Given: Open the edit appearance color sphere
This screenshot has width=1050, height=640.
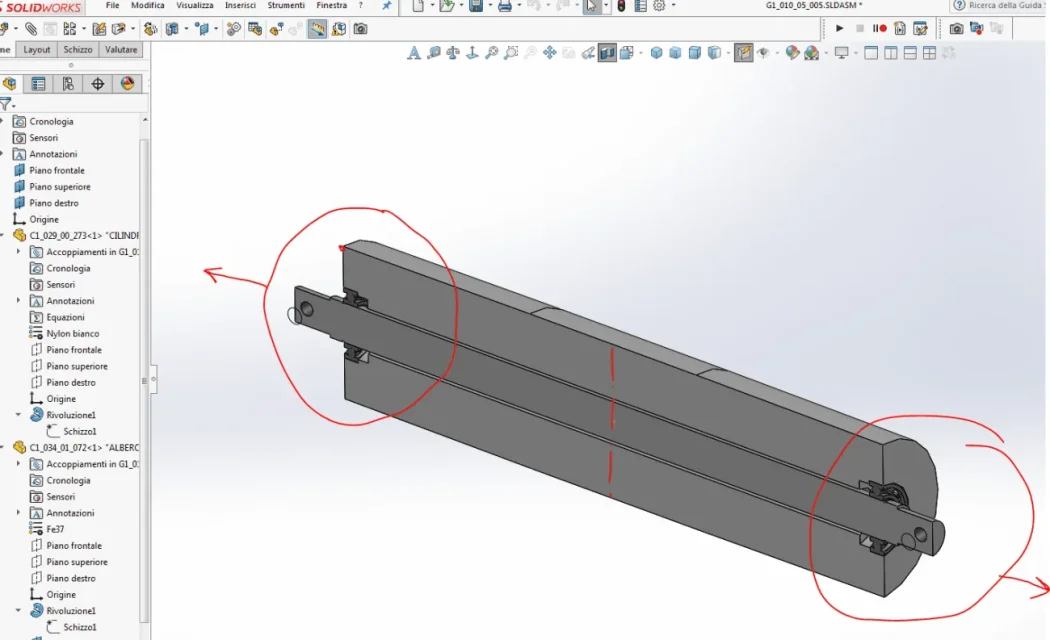Looking at the screenshot, I should (792, 53).
